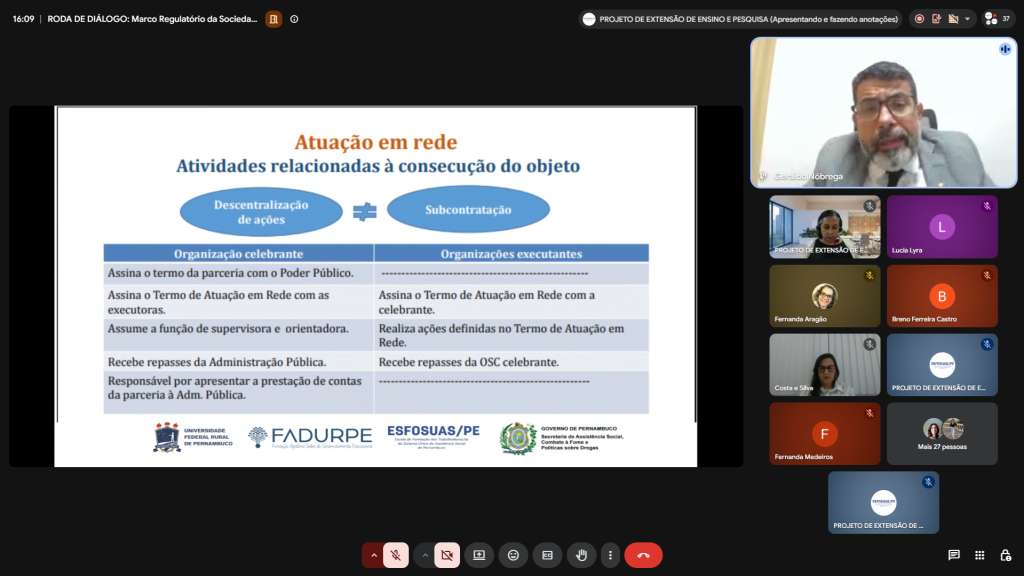Click muted mic icon on Fernanda Medeiros
Image resolution: width=1024 pixels, height=576 pixels.
(x=869, y=413)
